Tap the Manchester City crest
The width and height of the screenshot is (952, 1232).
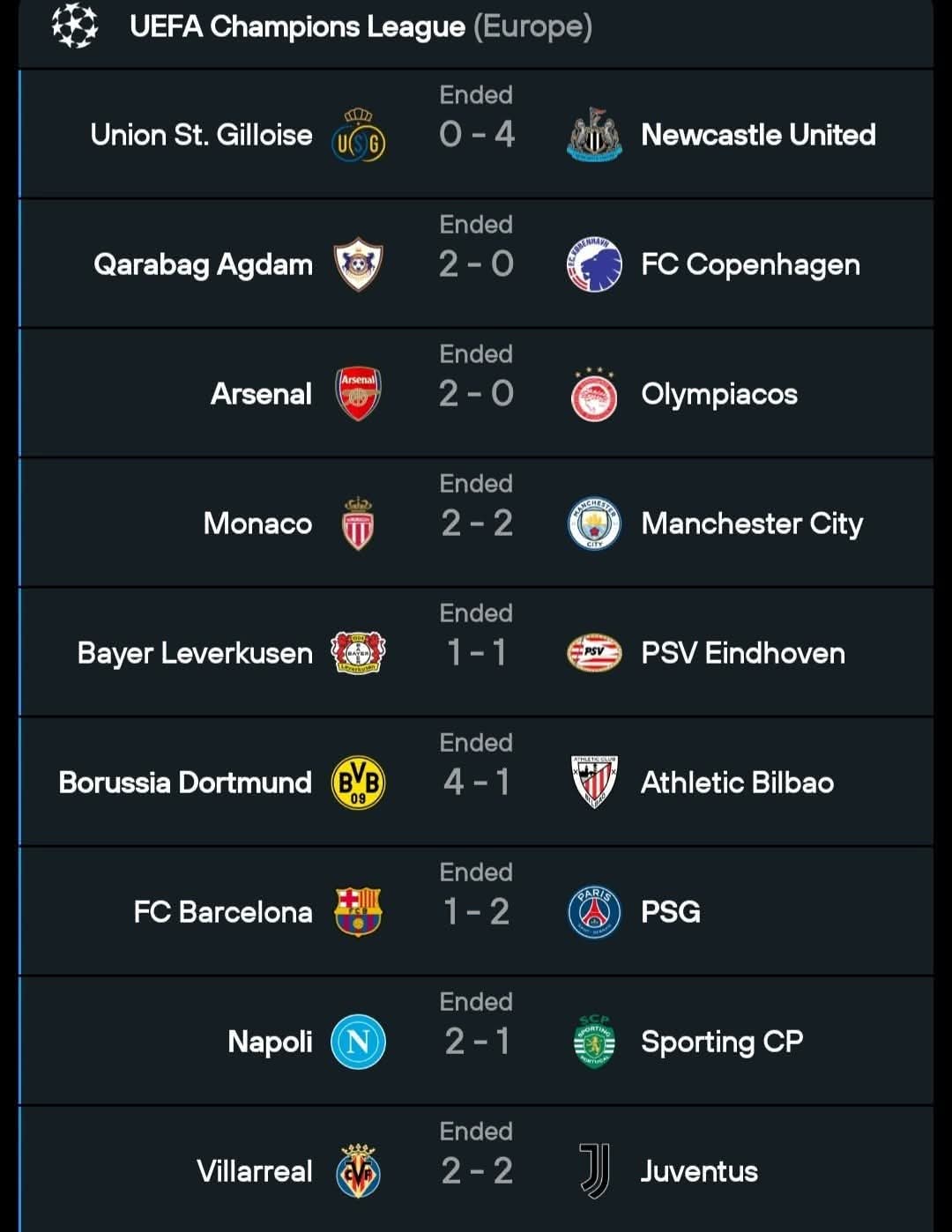[x=594, y=523]
